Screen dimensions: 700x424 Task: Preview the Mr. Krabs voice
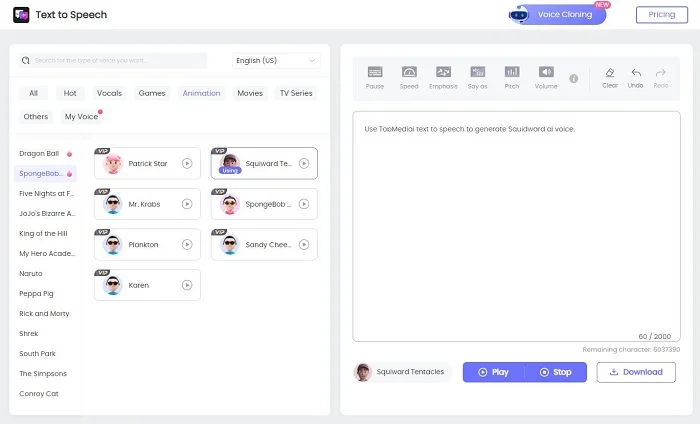[x=187, y=204]
